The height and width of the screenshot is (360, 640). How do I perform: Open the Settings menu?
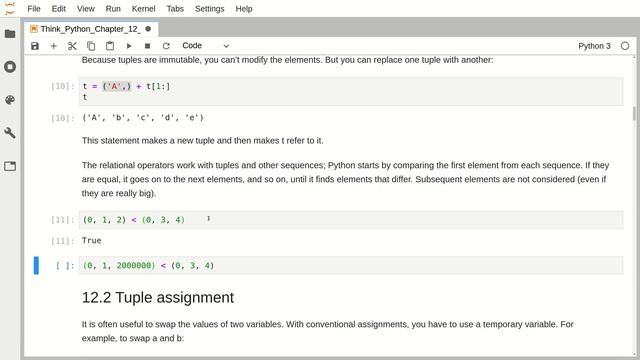tap(209, 9)
